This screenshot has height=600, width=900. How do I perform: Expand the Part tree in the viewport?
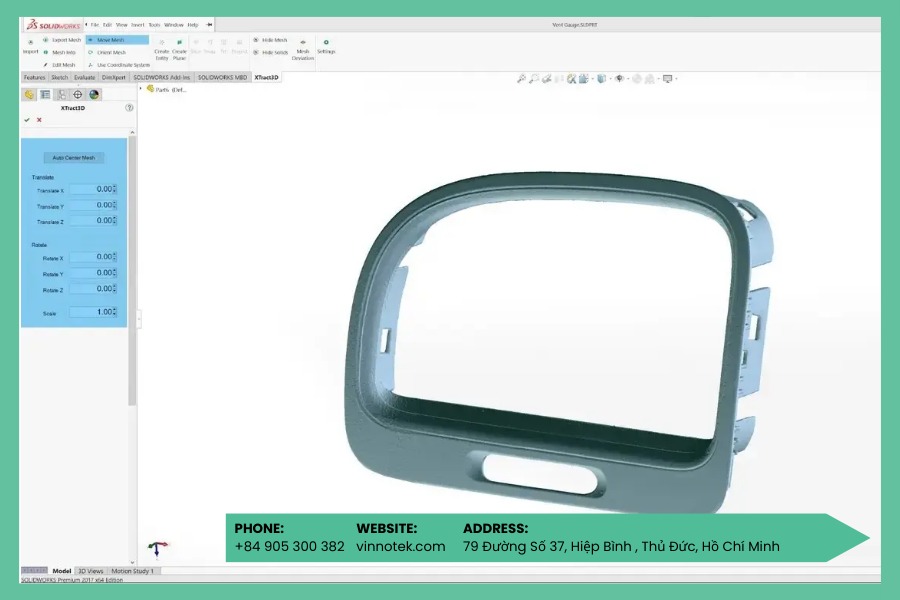[141, 89]
